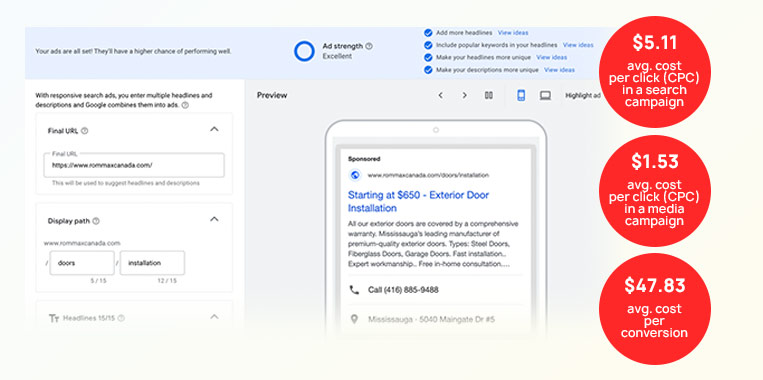This screenshot has height=380, width=763.
Task: Click the 5 / 15 character counter
Action: coord(97,281)
